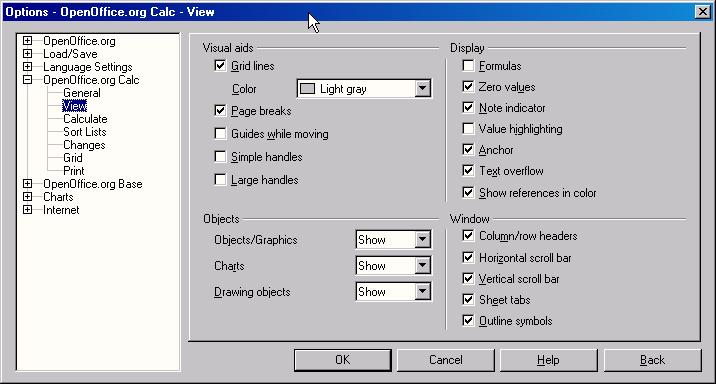Enable Value highlighting checkbox
716x384 pixels.
(x=468, y=128)
